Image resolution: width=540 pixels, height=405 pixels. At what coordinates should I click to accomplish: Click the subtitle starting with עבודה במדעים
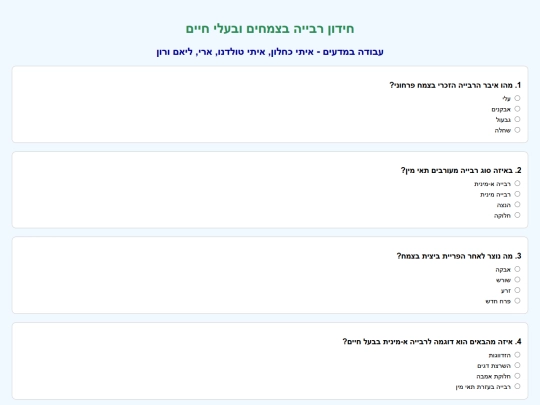click(x=270, y=52)
